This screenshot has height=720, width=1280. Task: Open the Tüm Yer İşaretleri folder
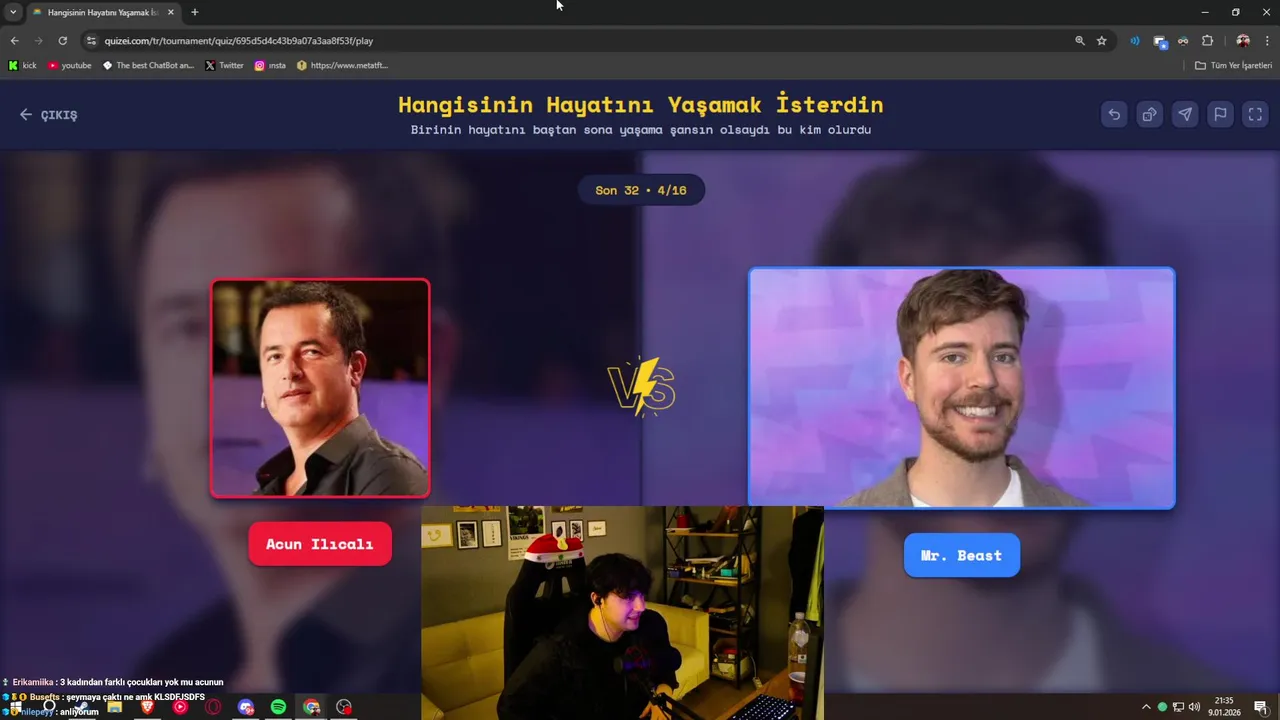pos(1234,65)
